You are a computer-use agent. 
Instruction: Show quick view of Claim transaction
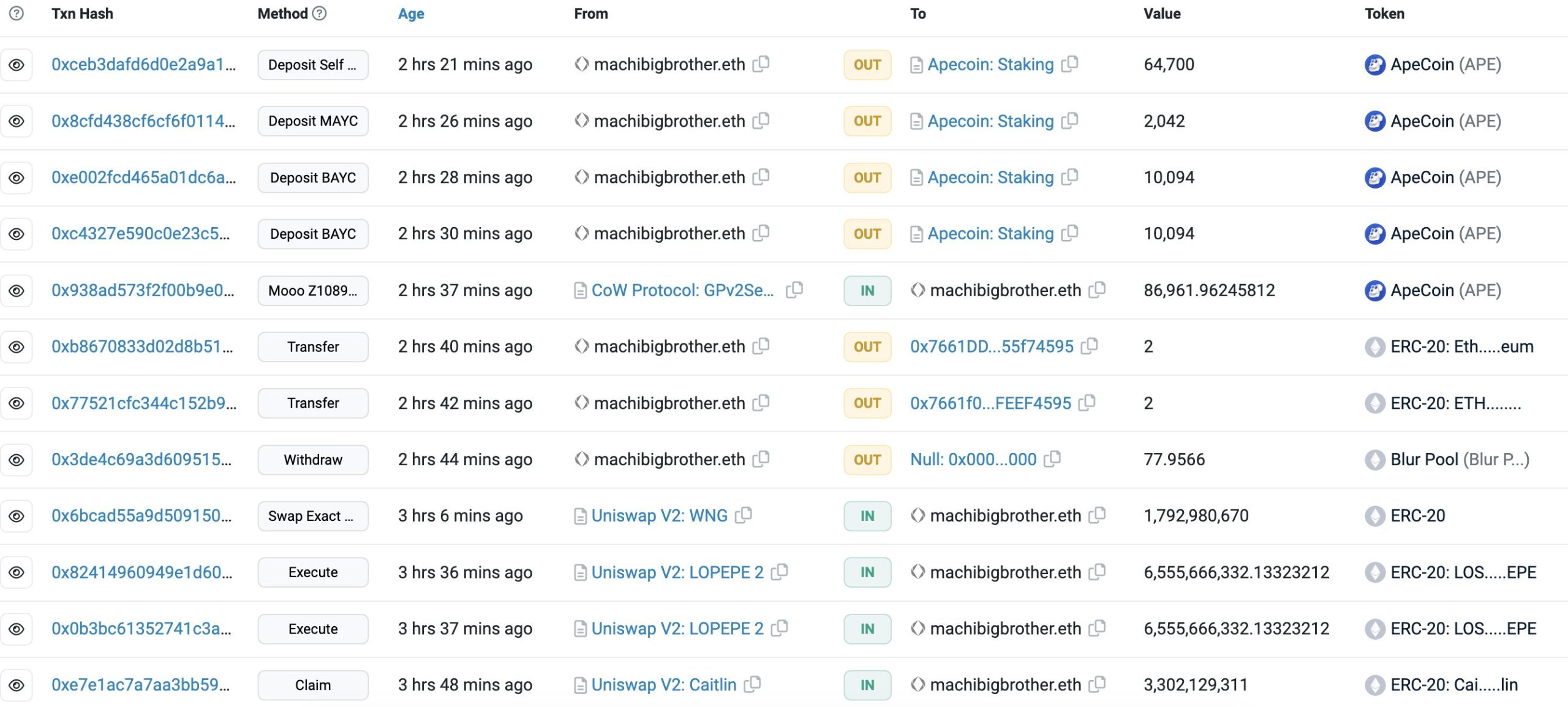[x=17, y=684]
